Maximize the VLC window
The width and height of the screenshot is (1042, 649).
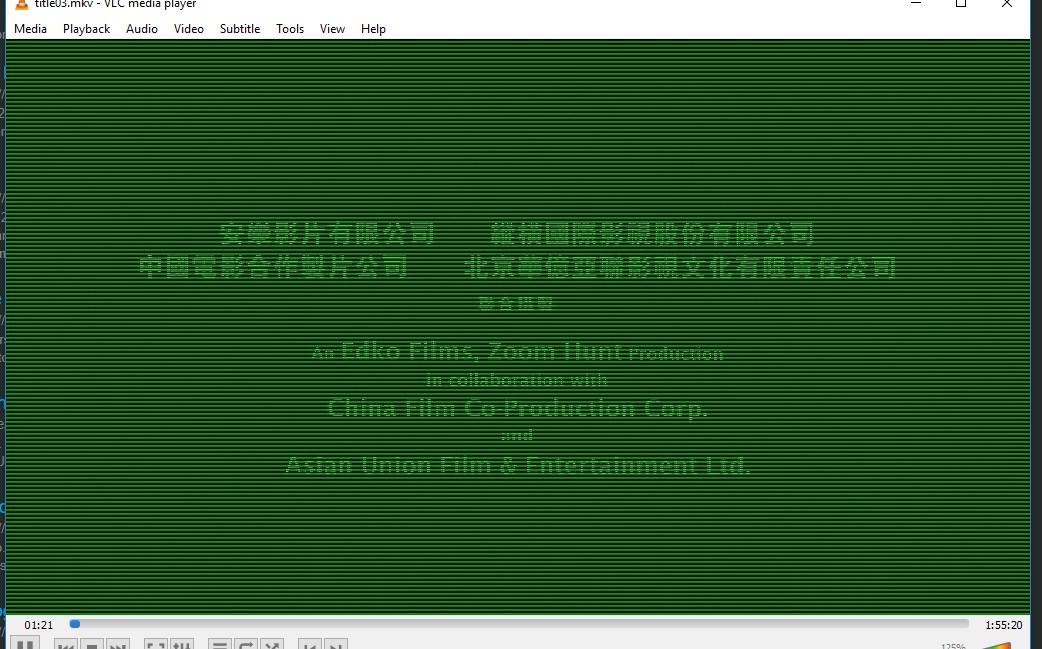tap(961, 3)
